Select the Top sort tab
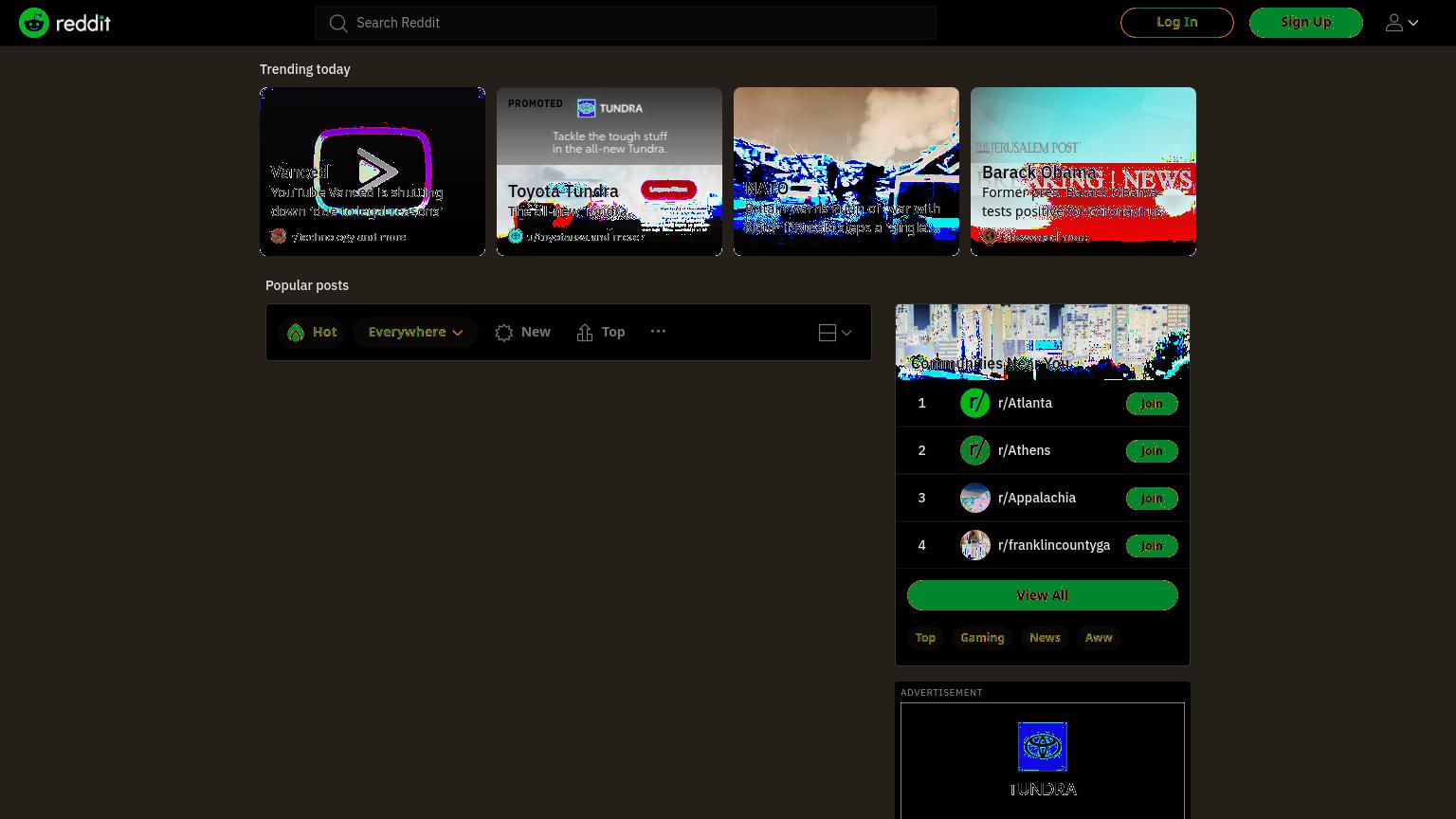The width and height of the screenshot is (1456, 819). pos(601,333)
